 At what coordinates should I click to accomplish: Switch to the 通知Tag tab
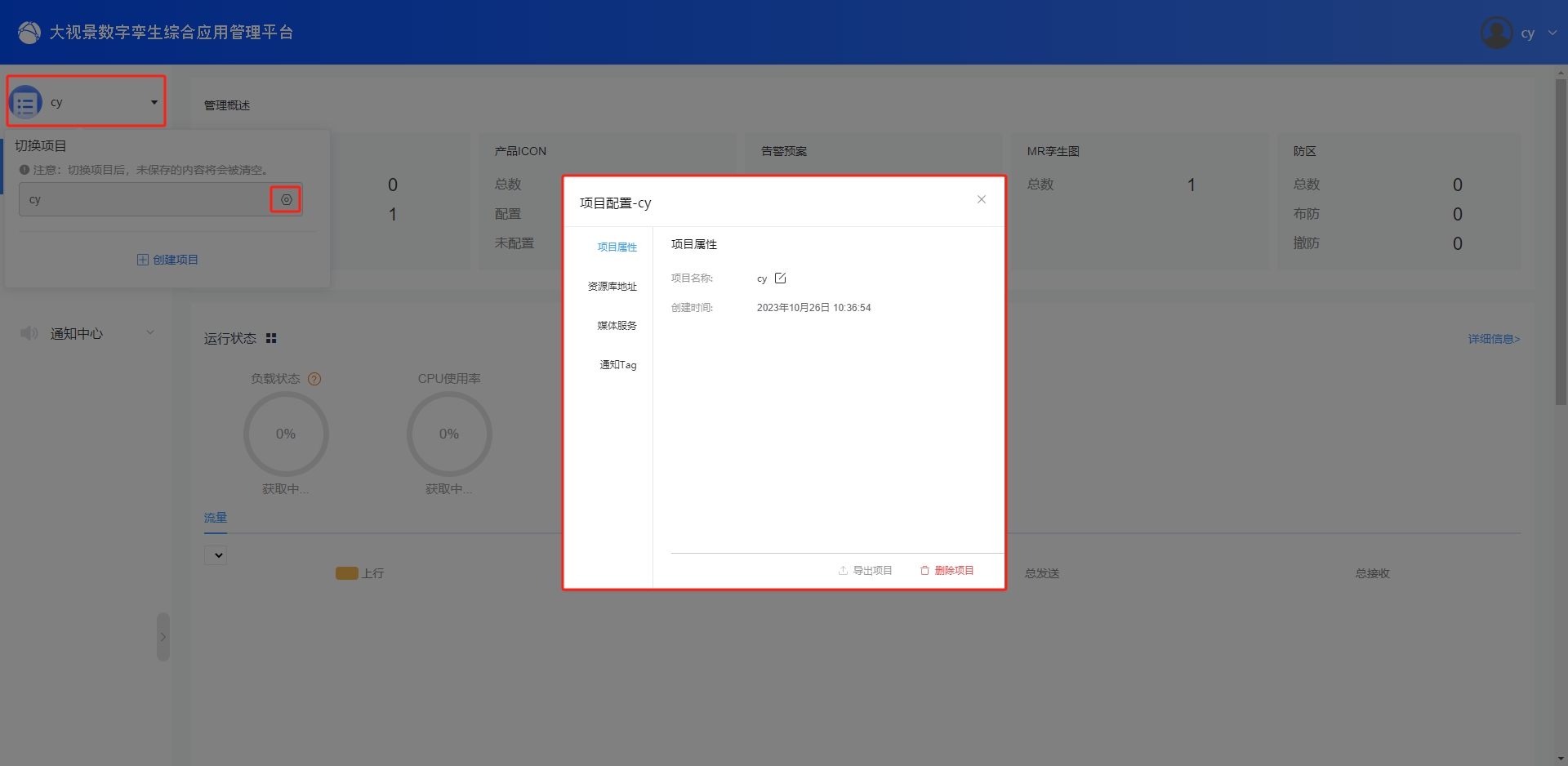618,364
